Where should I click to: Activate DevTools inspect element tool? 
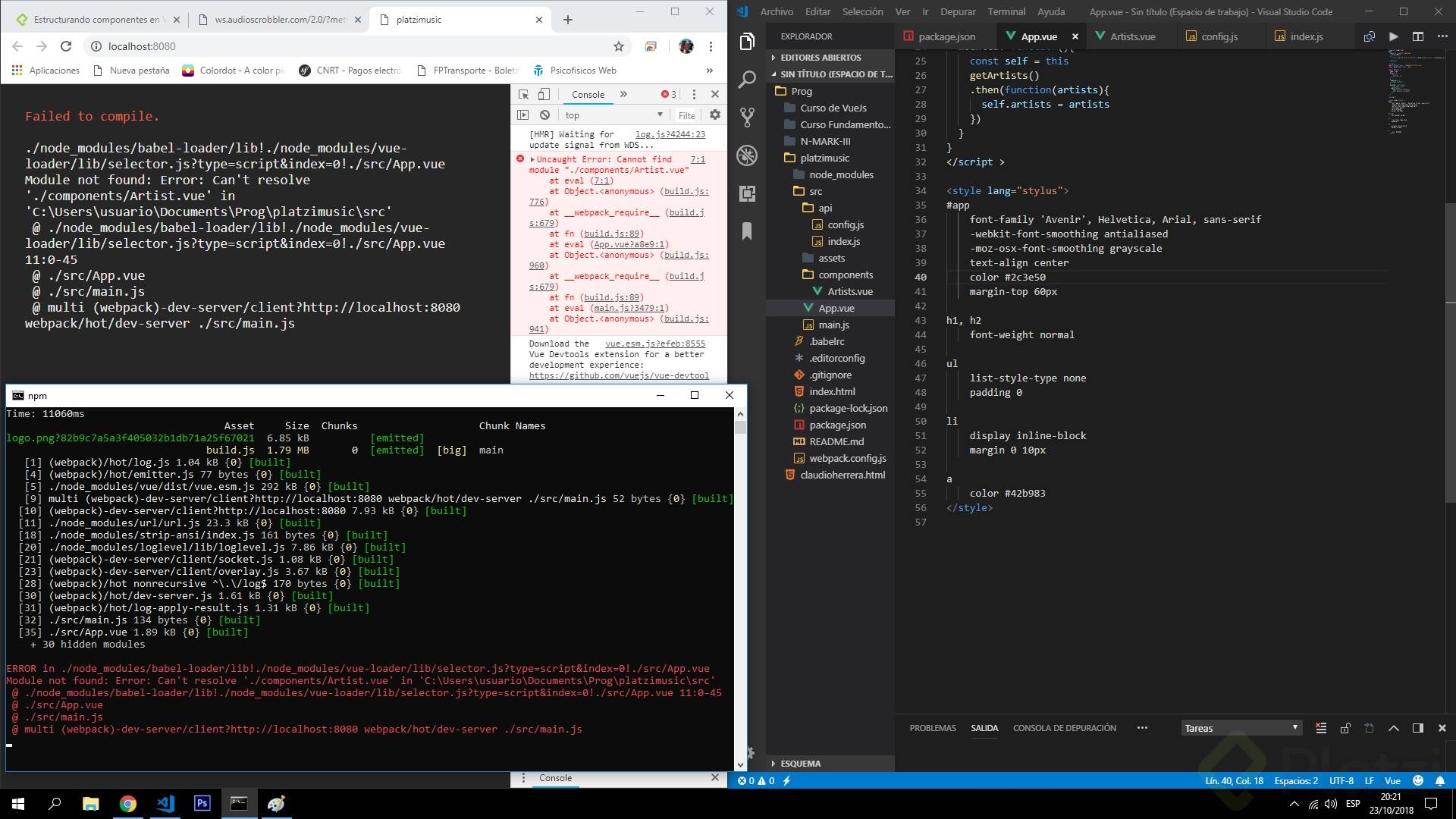click(523, 94)
